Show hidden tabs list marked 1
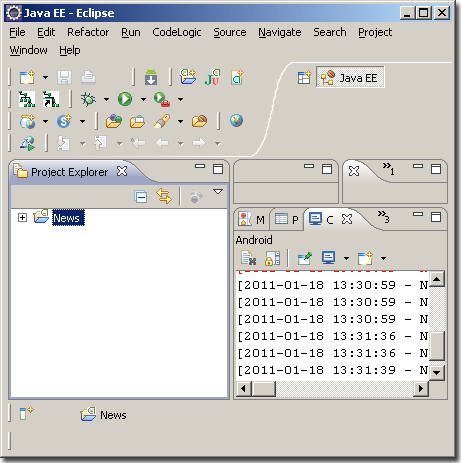This screenshot has width=461, height=463. [x=389, y=169]
